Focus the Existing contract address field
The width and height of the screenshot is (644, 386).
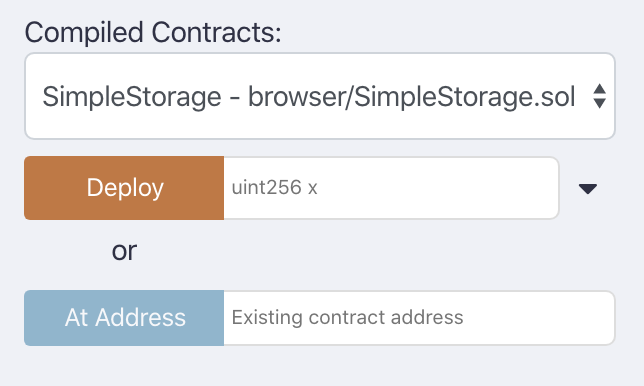point(419,318)
